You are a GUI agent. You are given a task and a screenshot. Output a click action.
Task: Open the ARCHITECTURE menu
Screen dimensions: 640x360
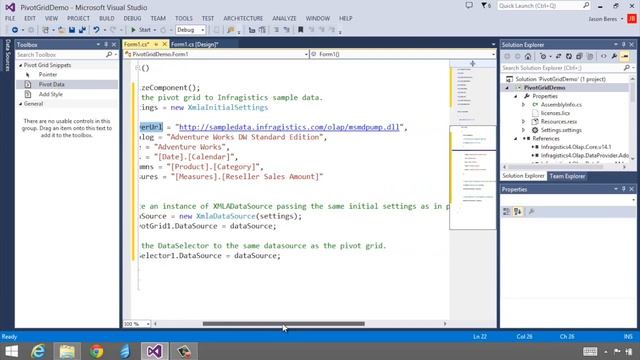click(243, 18)
